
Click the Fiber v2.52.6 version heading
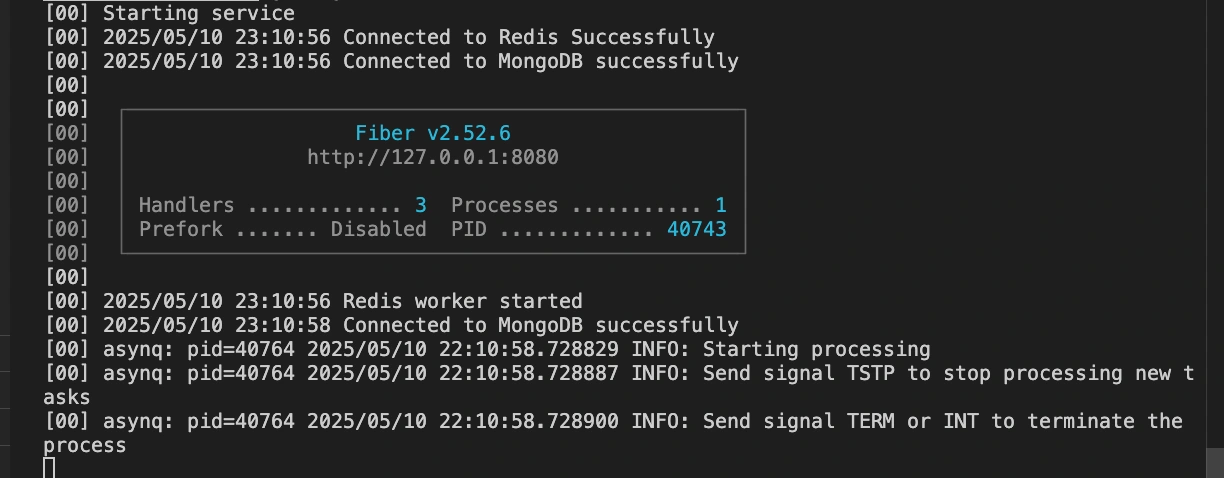click(432, 133)
